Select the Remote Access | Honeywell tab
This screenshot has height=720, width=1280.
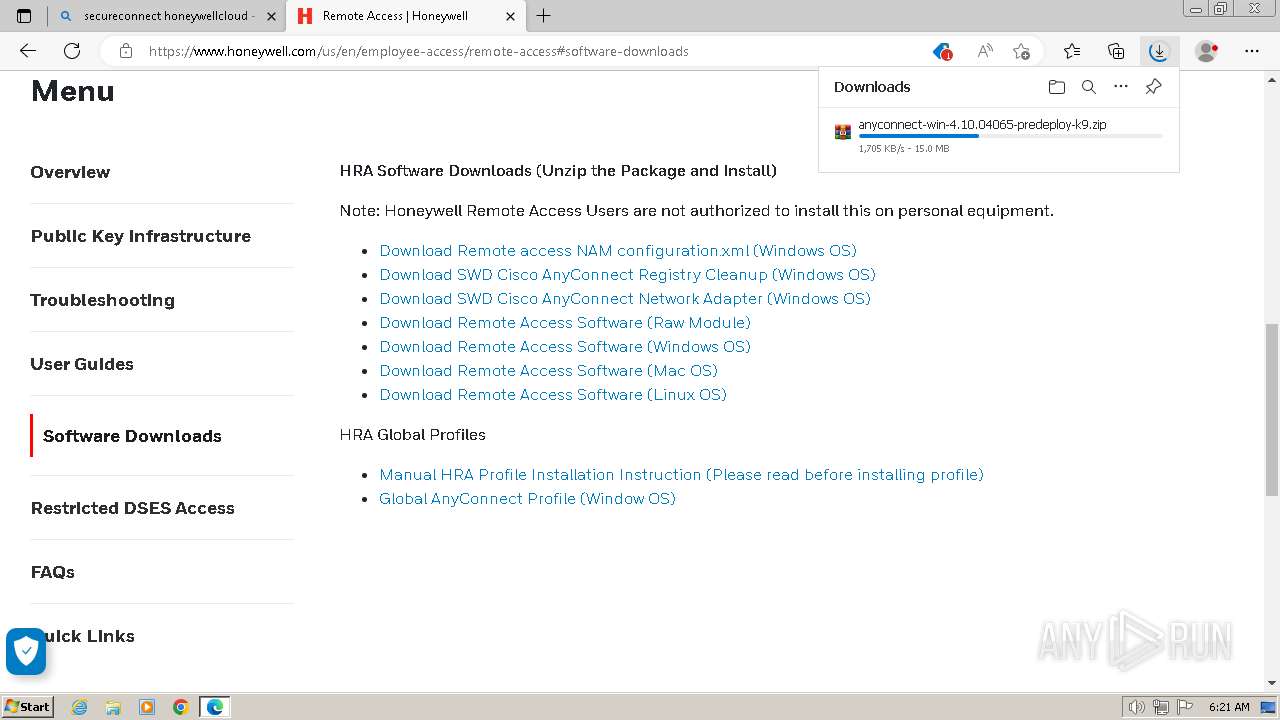tap(405, 16)
